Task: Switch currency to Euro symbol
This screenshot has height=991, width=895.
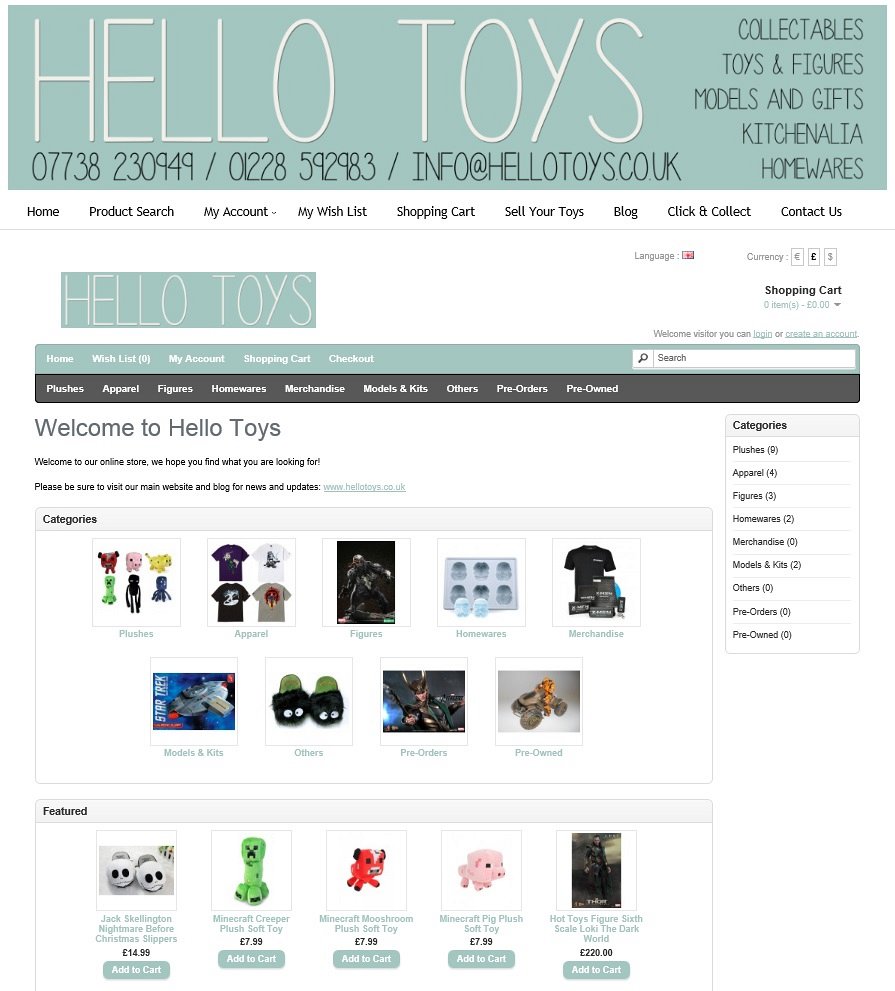Action: (x=797, y=257)
